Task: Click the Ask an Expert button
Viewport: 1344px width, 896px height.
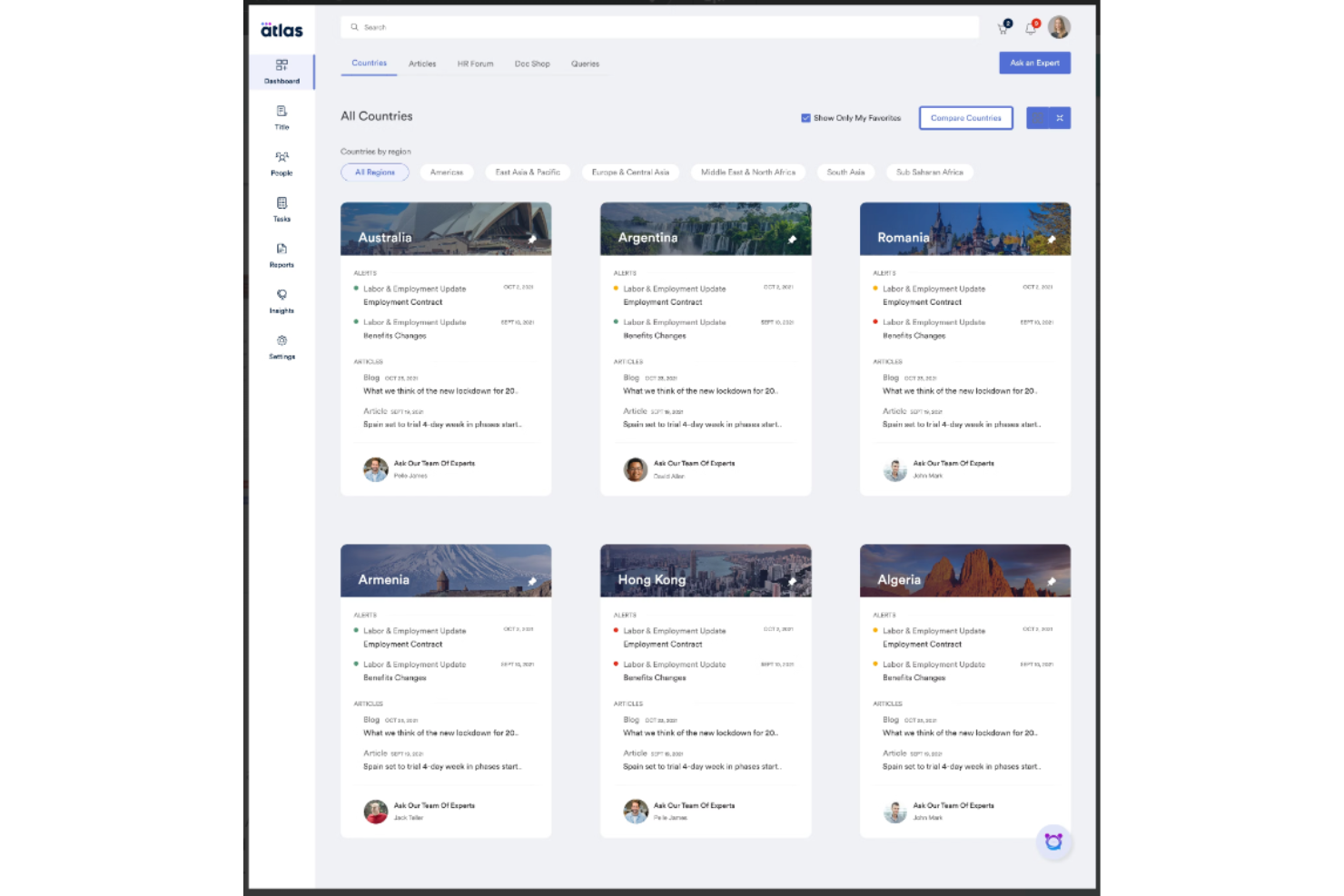Action: [1034, 63]
